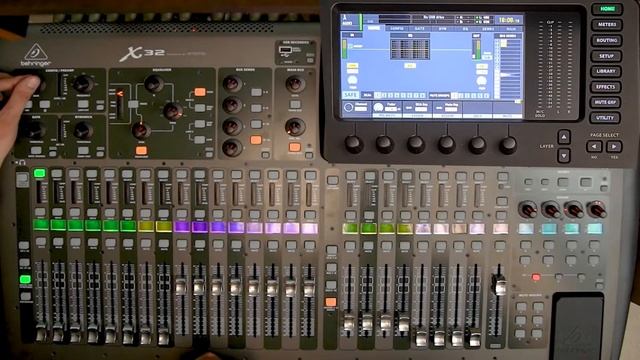Screen dimensions: 640x360
Task: Click the first Assign section rotary knob
Action: tap(528, 209)
